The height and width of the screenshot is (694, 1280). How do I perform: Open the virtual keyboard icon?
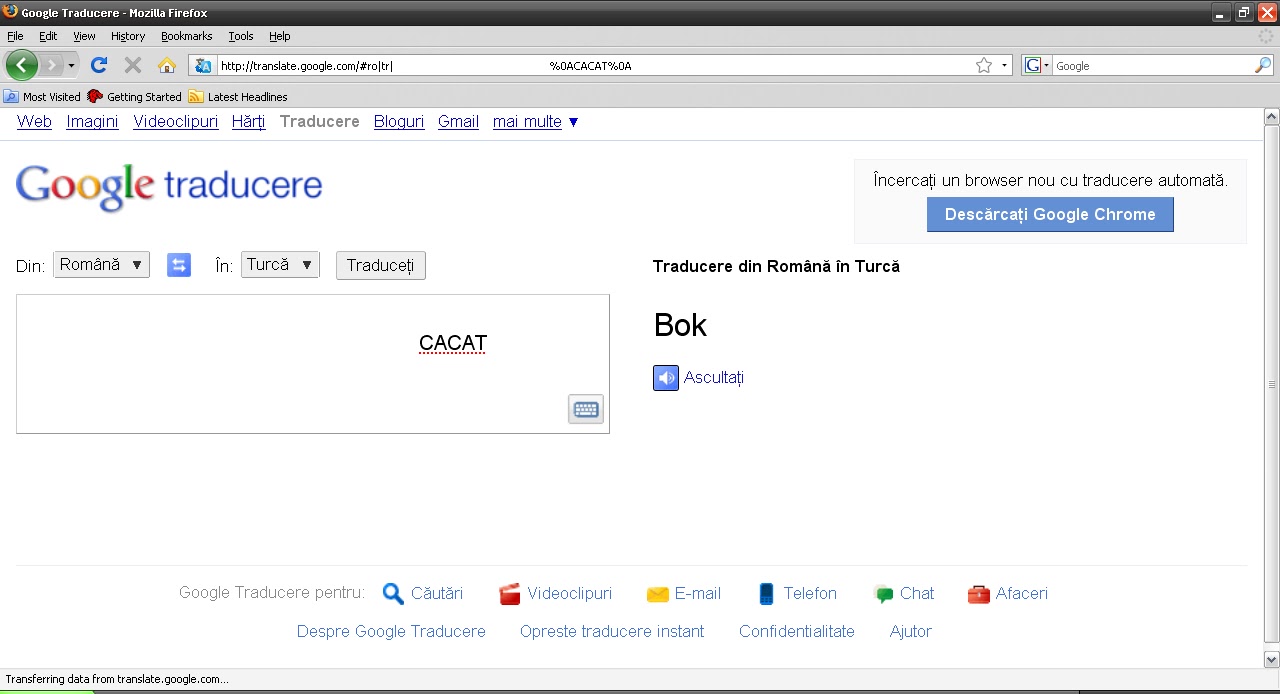[586, 409]
